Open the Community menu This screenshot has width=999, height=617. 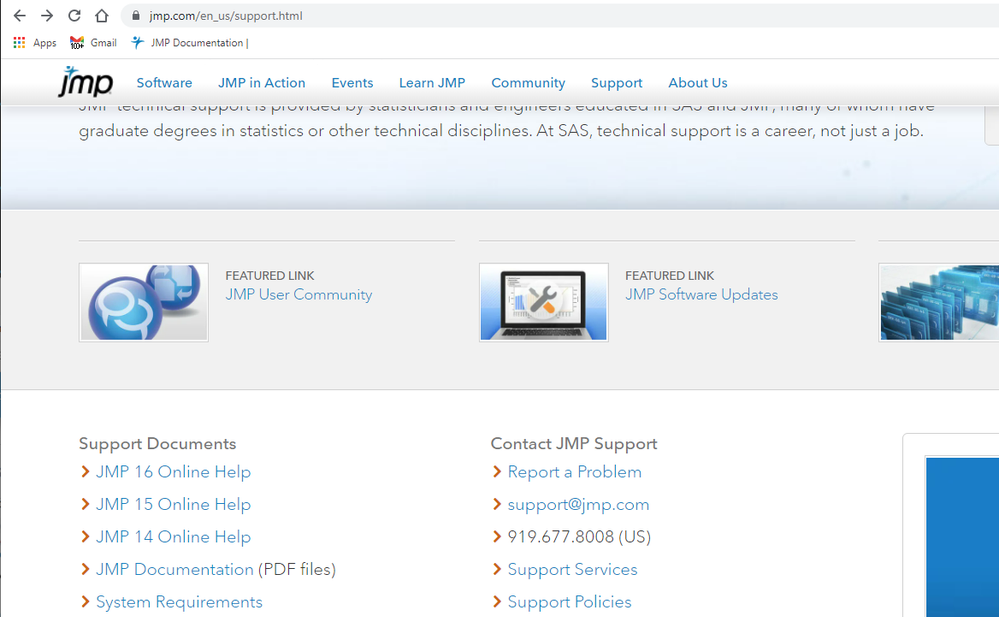tap(528, 83)
